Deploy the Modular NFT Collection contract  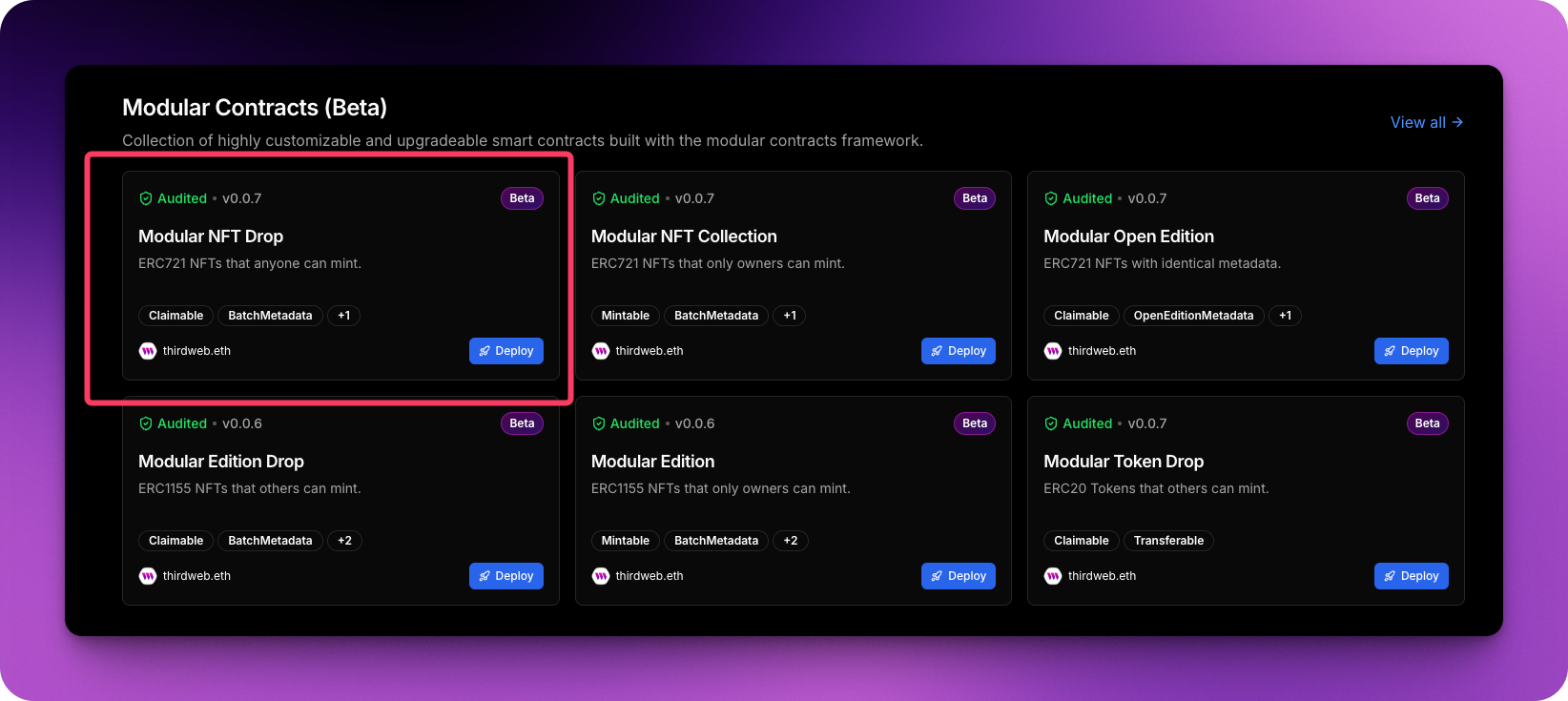tap(959, 351)
